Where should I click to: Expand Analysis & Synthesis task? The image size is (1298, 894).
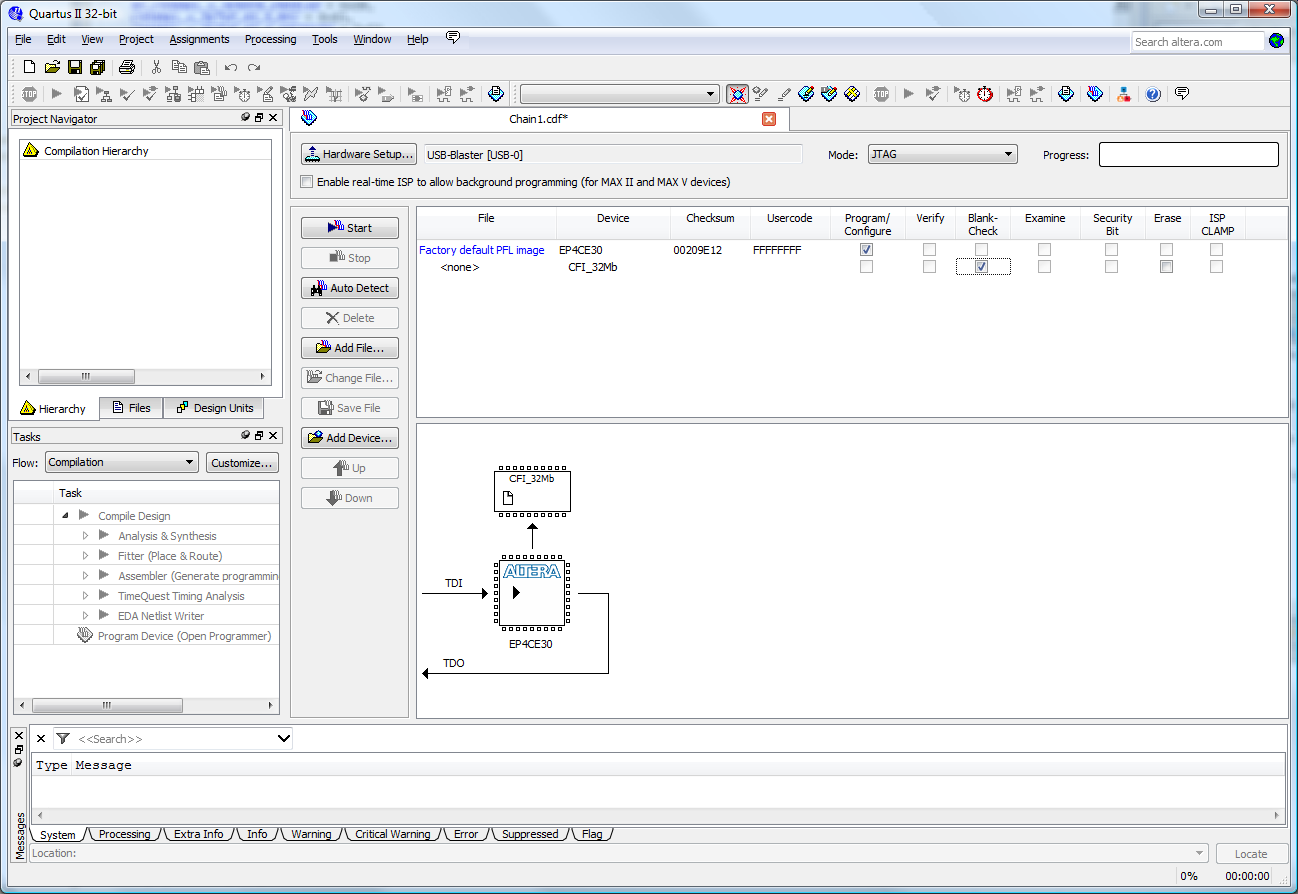click(x=86, y=536)
